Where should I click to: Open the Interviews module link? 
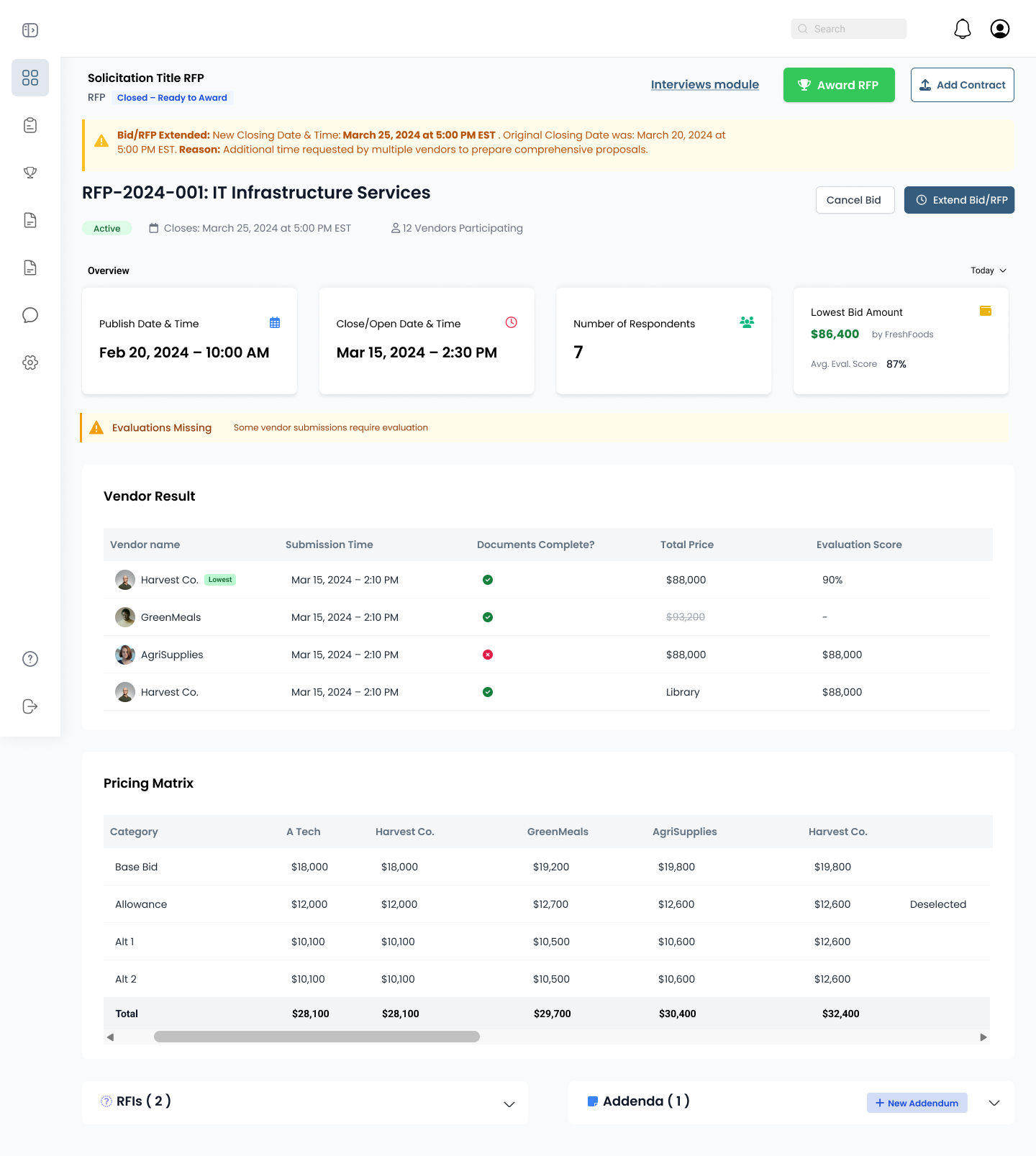tap(705, 85)
